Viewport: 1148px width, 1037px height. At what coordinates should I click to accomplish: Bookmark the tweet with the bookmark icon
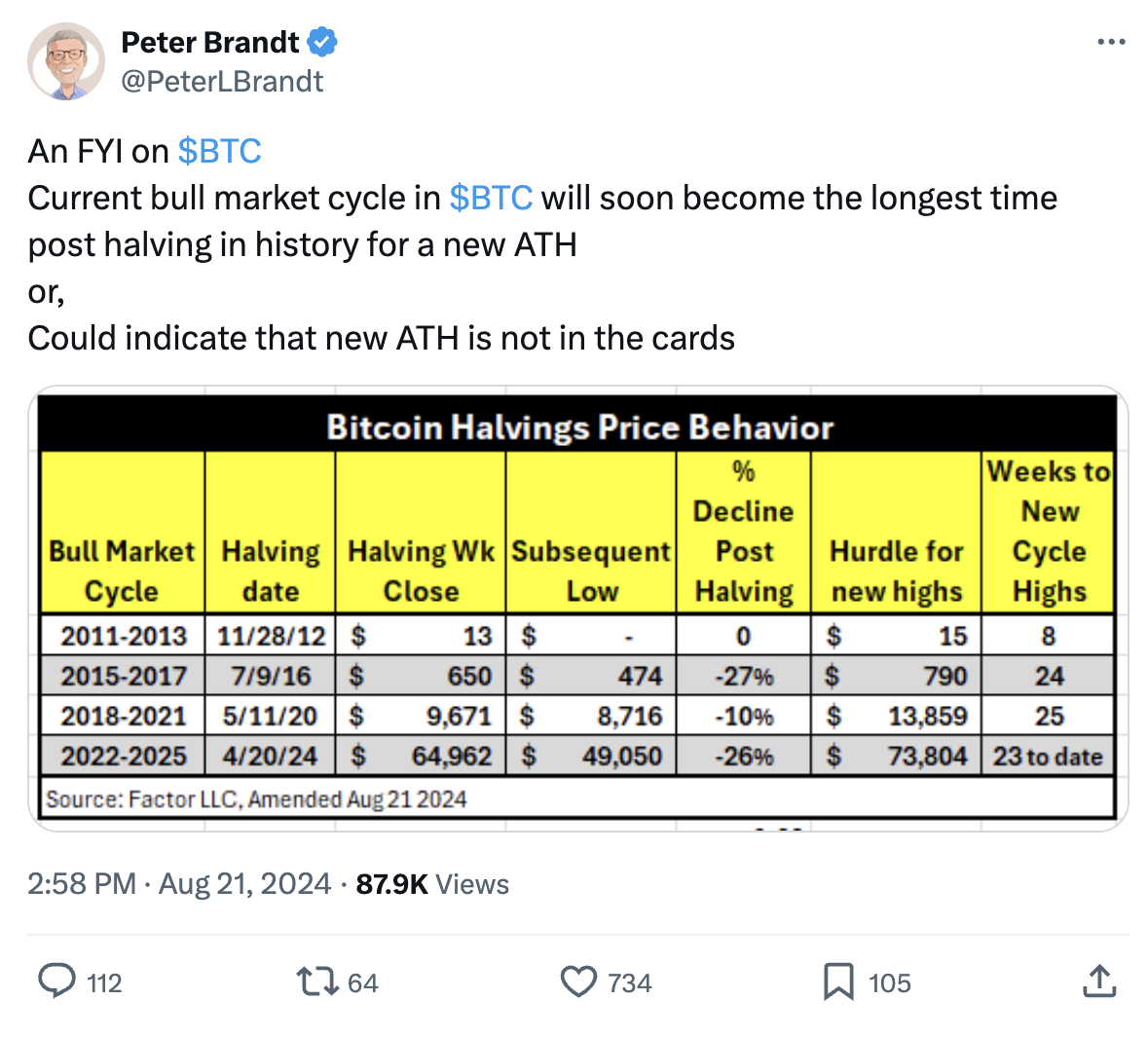(838, 981)
